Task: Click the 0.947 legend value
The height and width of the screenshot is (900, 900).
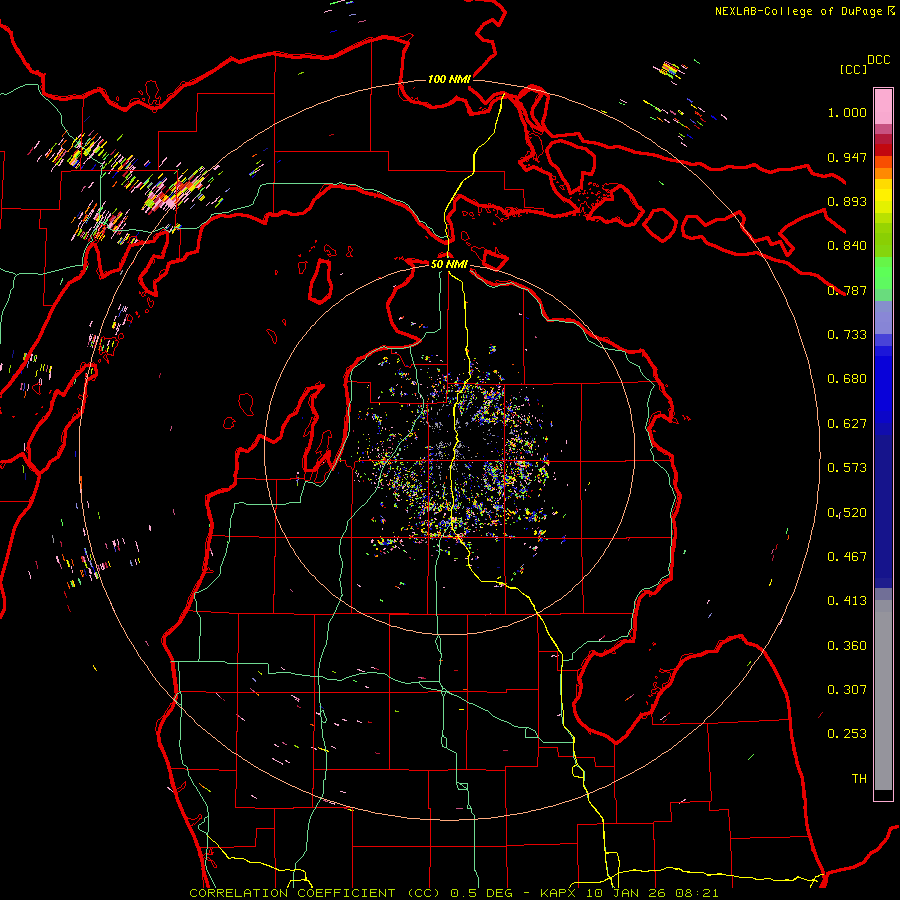Action: click(847, 157)
